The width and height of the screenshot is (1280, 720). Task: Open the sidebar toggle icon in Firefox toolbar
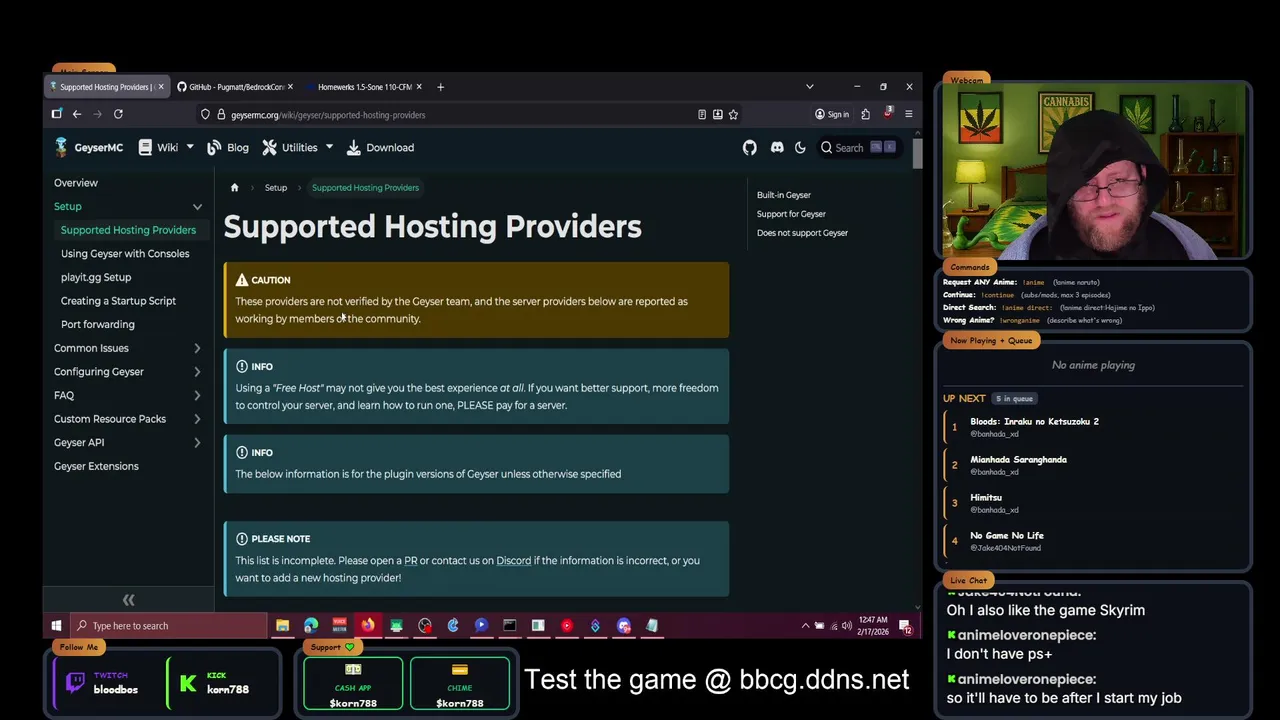pyautogui.click(x=57, y=115)
